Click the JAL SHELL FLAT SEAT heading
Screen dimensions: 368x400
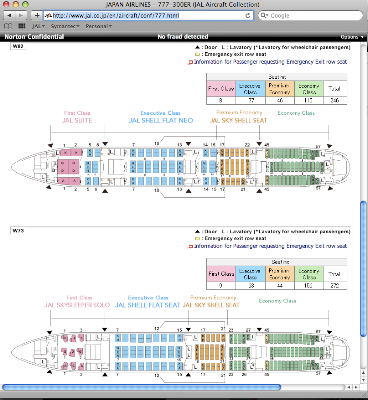[147, 305]
